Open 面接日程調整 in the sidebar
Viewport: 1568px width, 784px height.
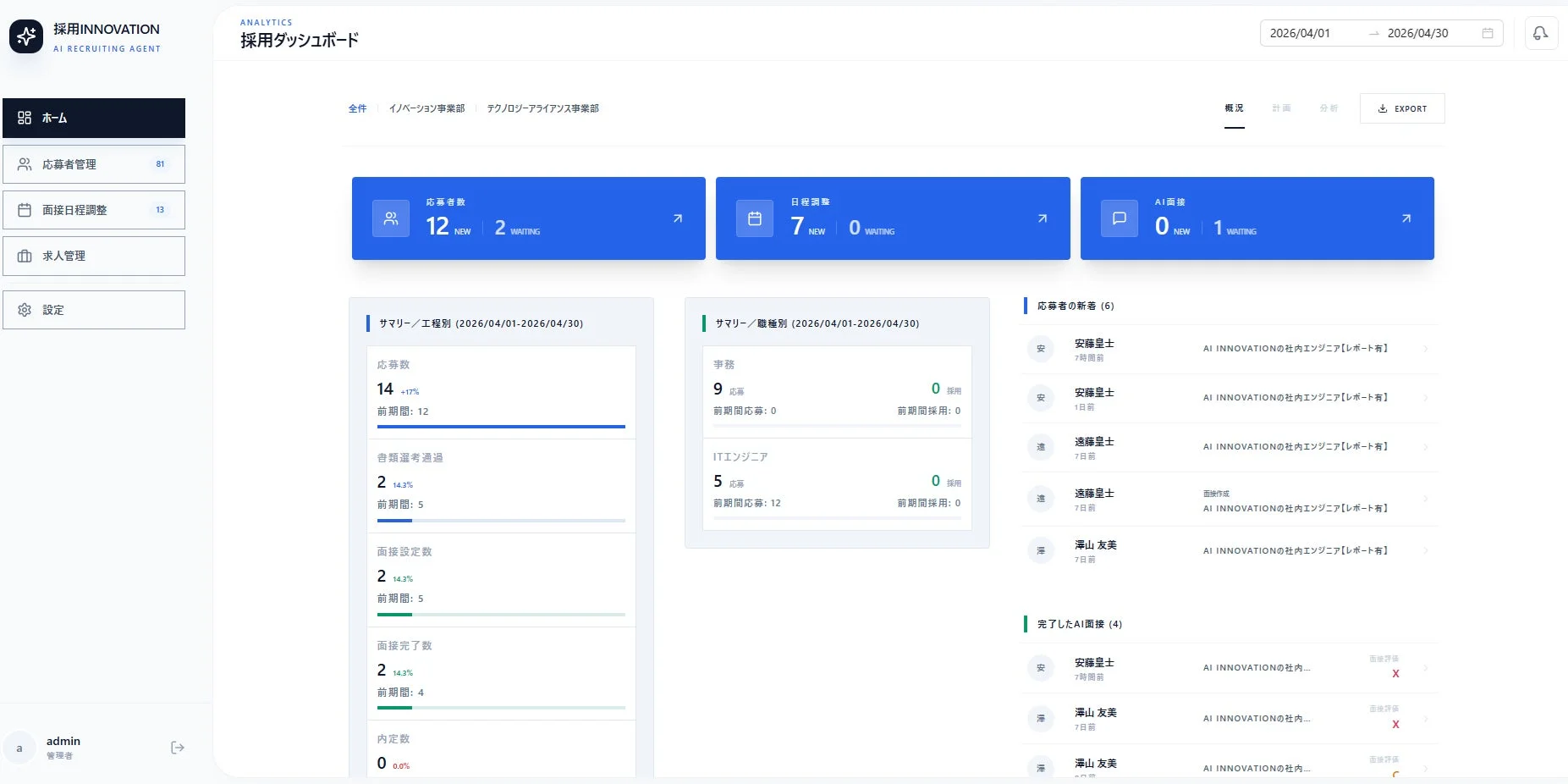coord(93,210)
